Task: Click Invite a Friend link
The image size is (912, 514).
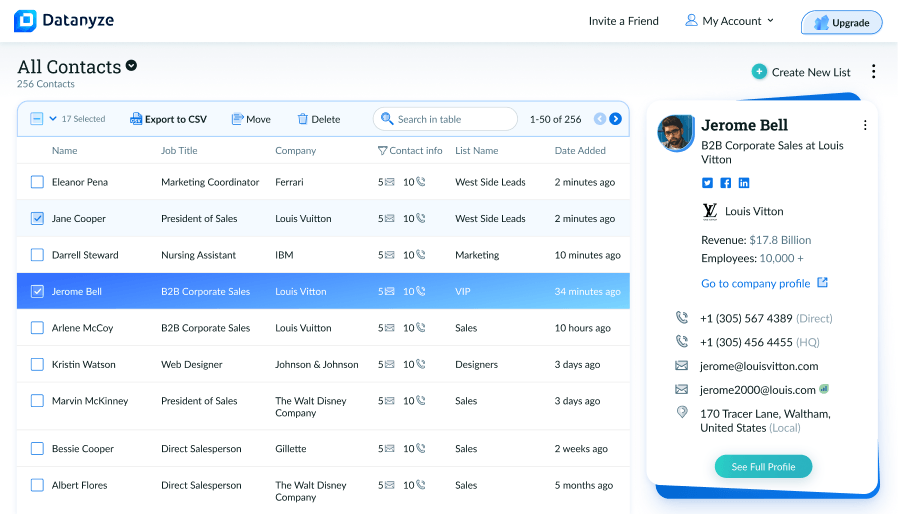Action: pos(624,21)
